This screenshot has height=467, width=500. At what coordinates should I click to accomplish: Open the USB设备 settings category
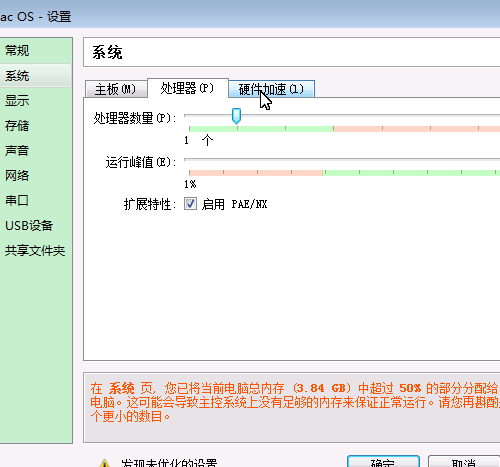tap(29, 226)
